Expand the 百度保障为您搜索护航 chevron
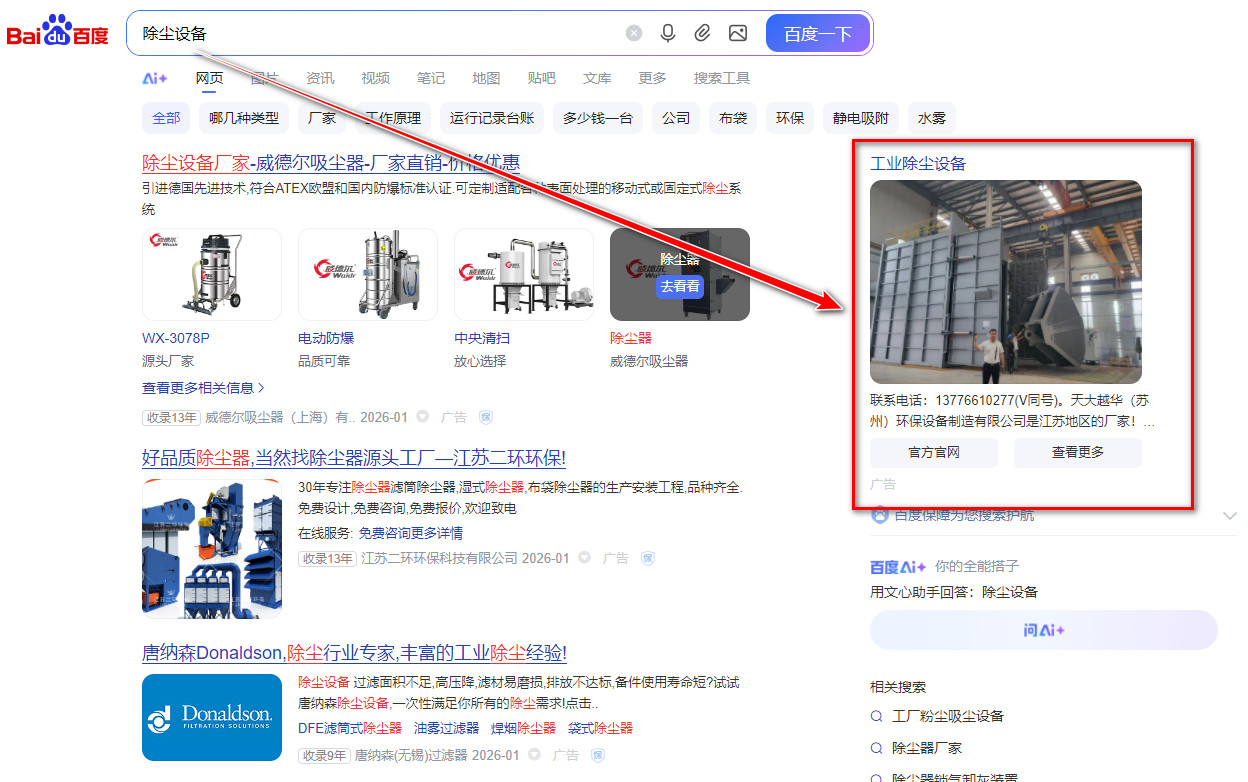1248x782 pixels. (x=1230, y=515)
